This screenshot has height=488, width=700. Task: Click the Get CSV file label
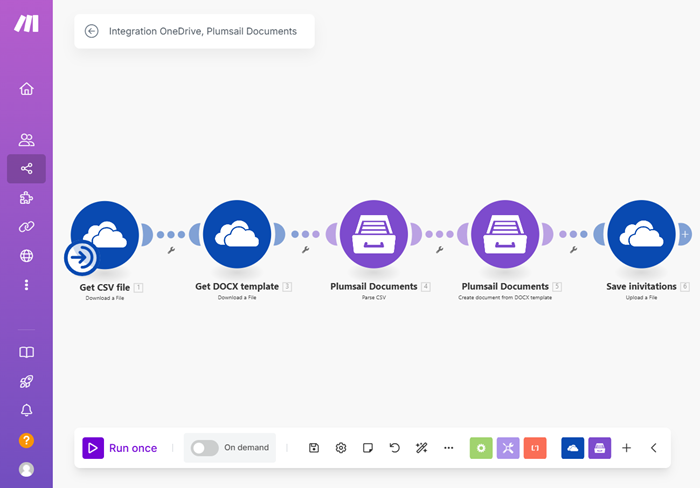point(104,287)
